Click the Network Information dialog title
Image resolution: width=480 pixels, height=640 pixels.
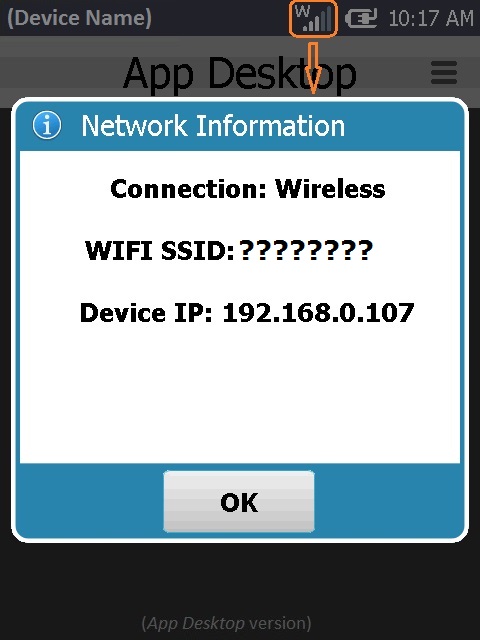tap(213, 125)
